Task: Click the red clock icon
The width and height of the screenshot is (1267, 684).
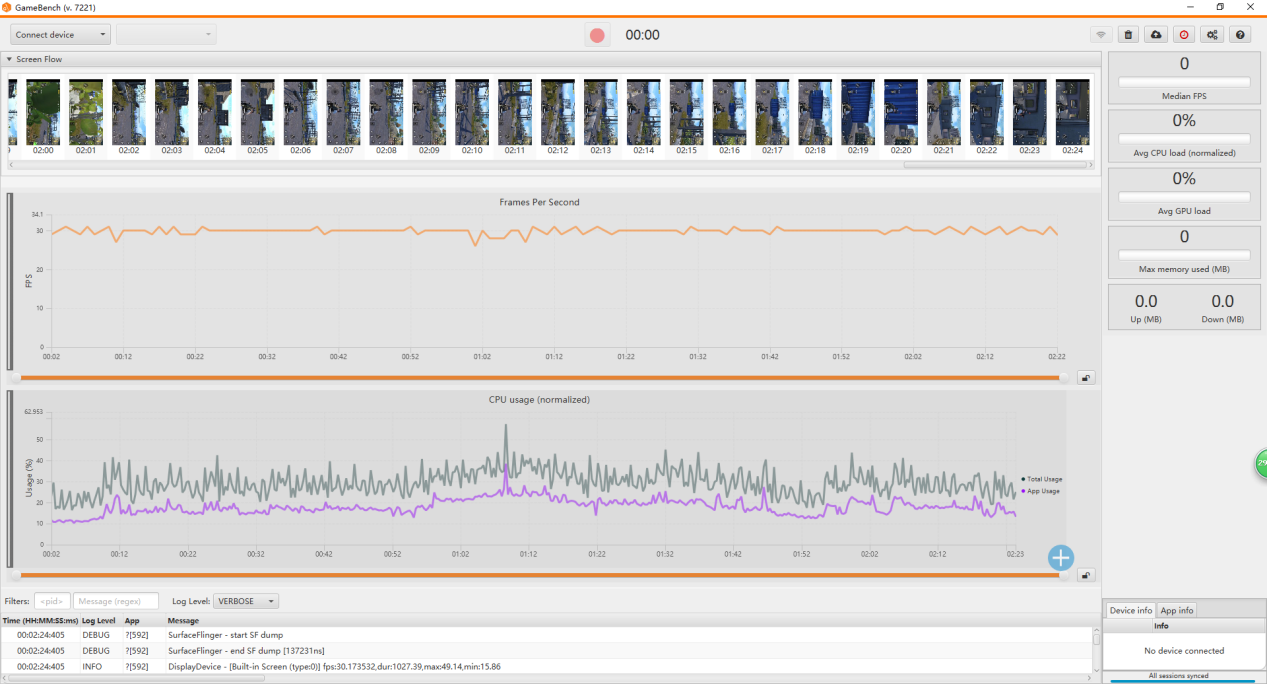Action: [1184, 35]
